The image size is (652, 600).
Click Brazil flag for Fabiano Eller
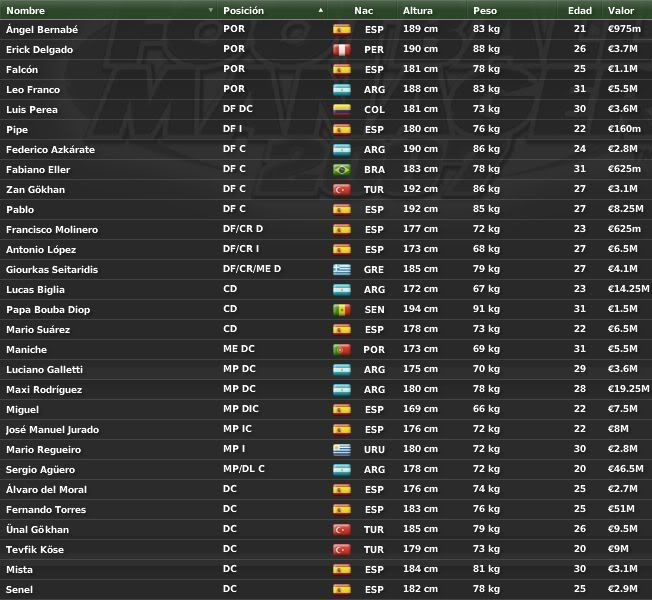[x=342, y=170]
